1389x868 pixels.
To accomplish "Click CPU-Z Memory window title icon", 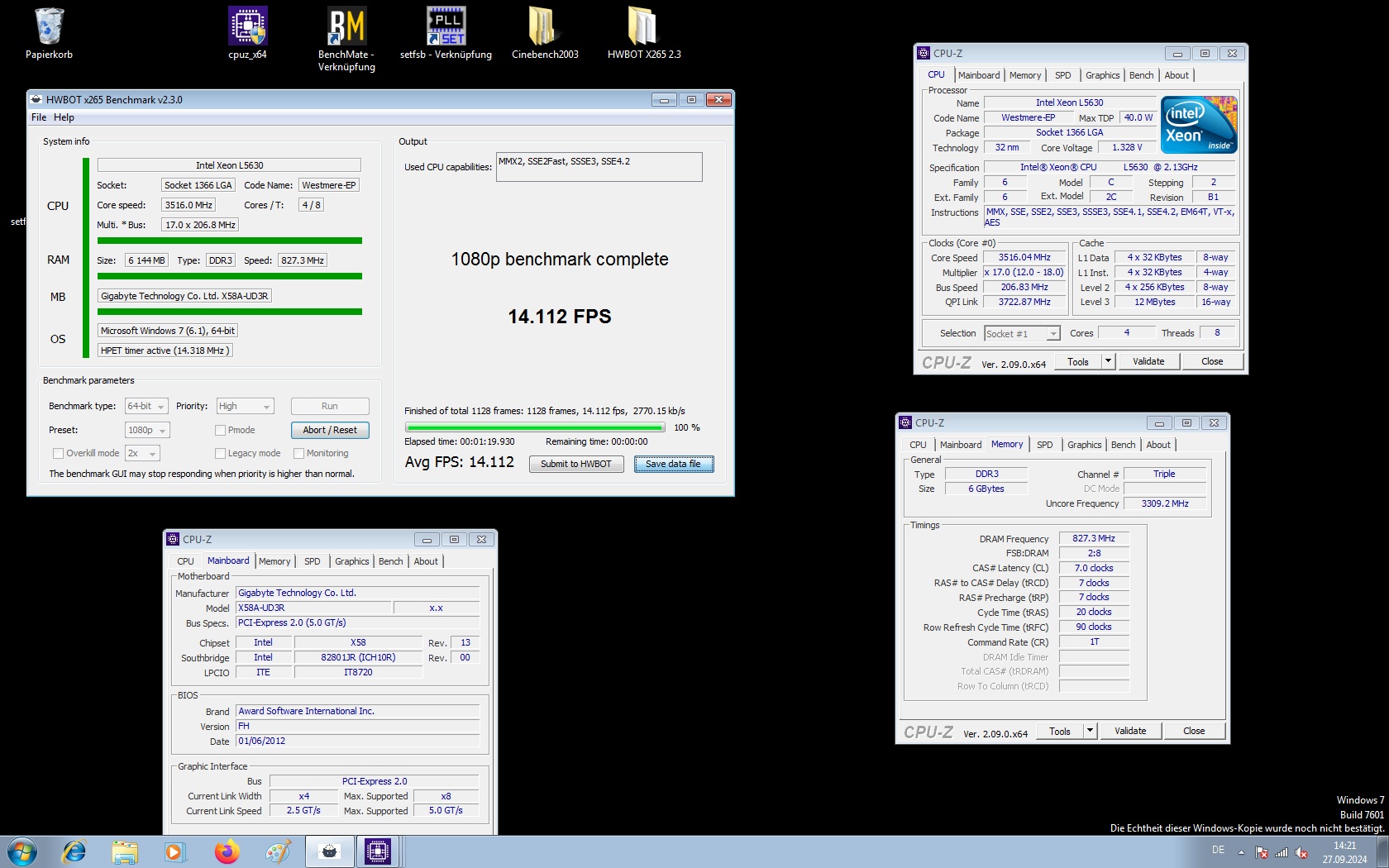I will coord(905,422).
